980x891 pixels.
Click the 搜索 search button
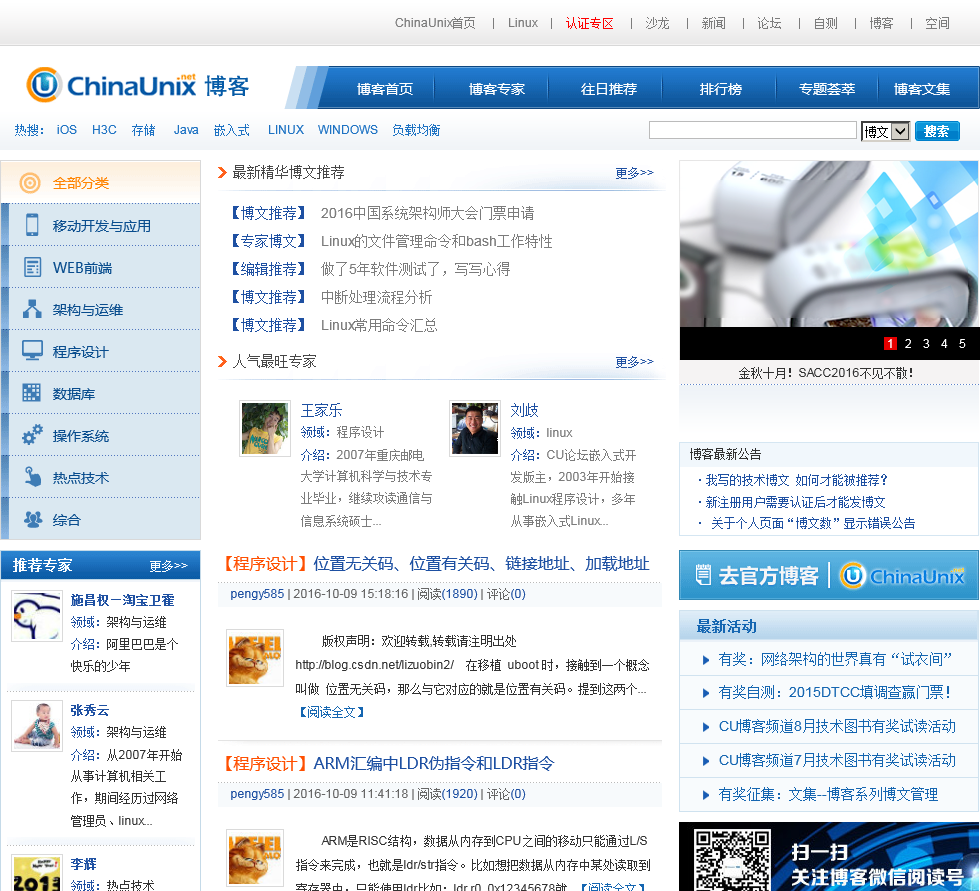[x=937, y=131]
